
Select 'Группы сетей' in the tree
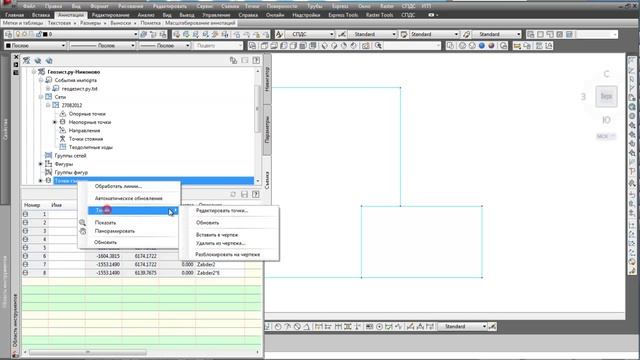(x=70, y=156)
